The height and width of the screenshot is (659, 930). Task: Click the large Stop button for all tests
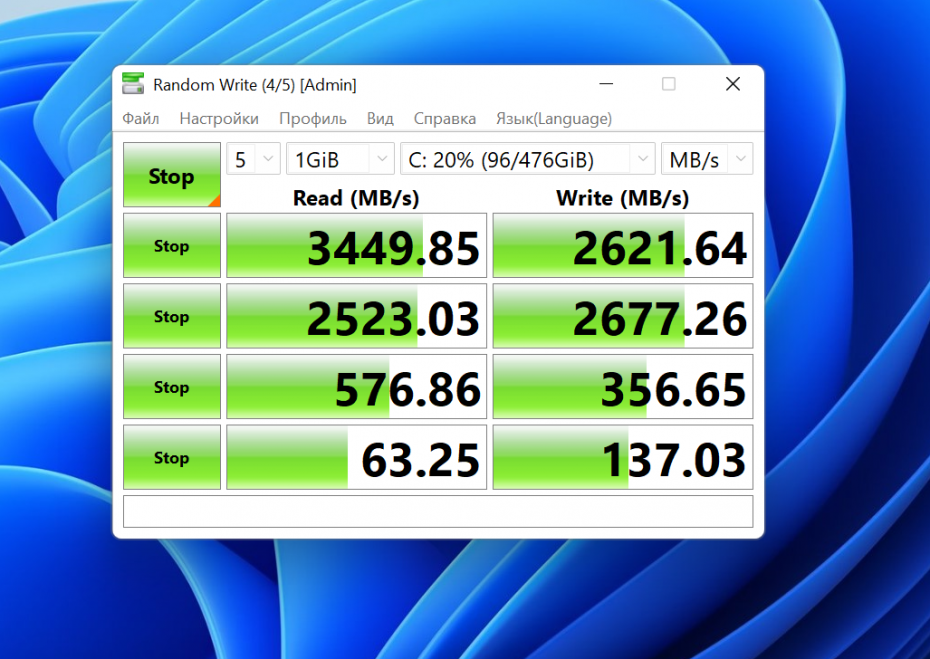(x=172, y=174)
